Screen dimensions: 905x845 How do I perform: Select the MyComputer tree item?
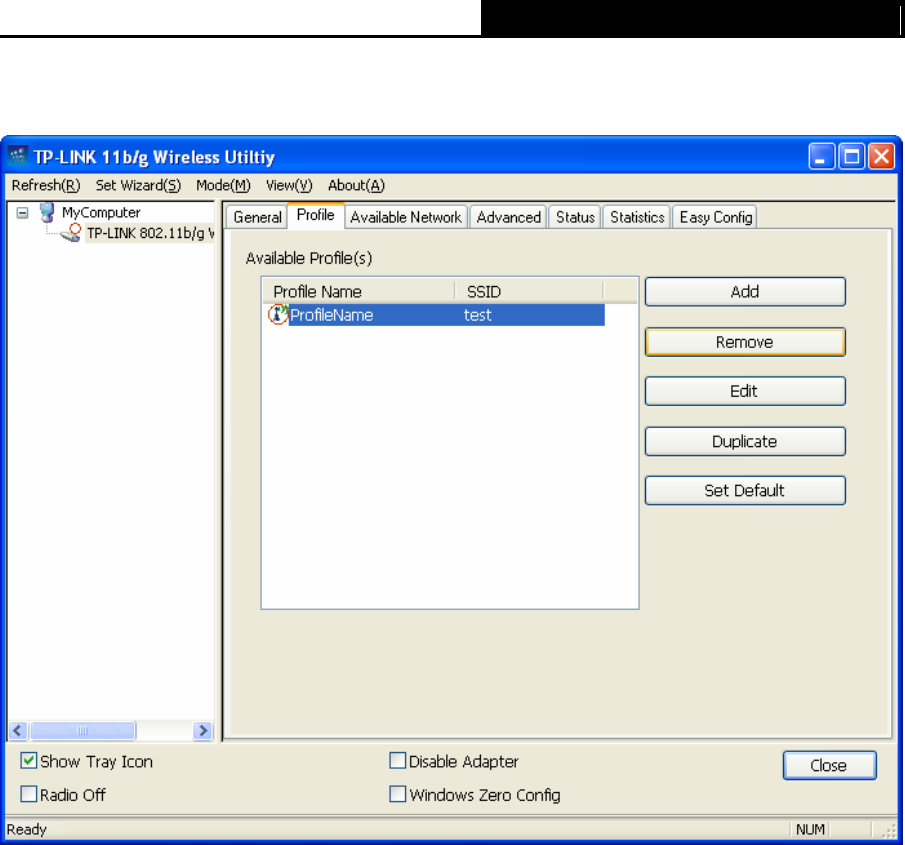[101, 212]
